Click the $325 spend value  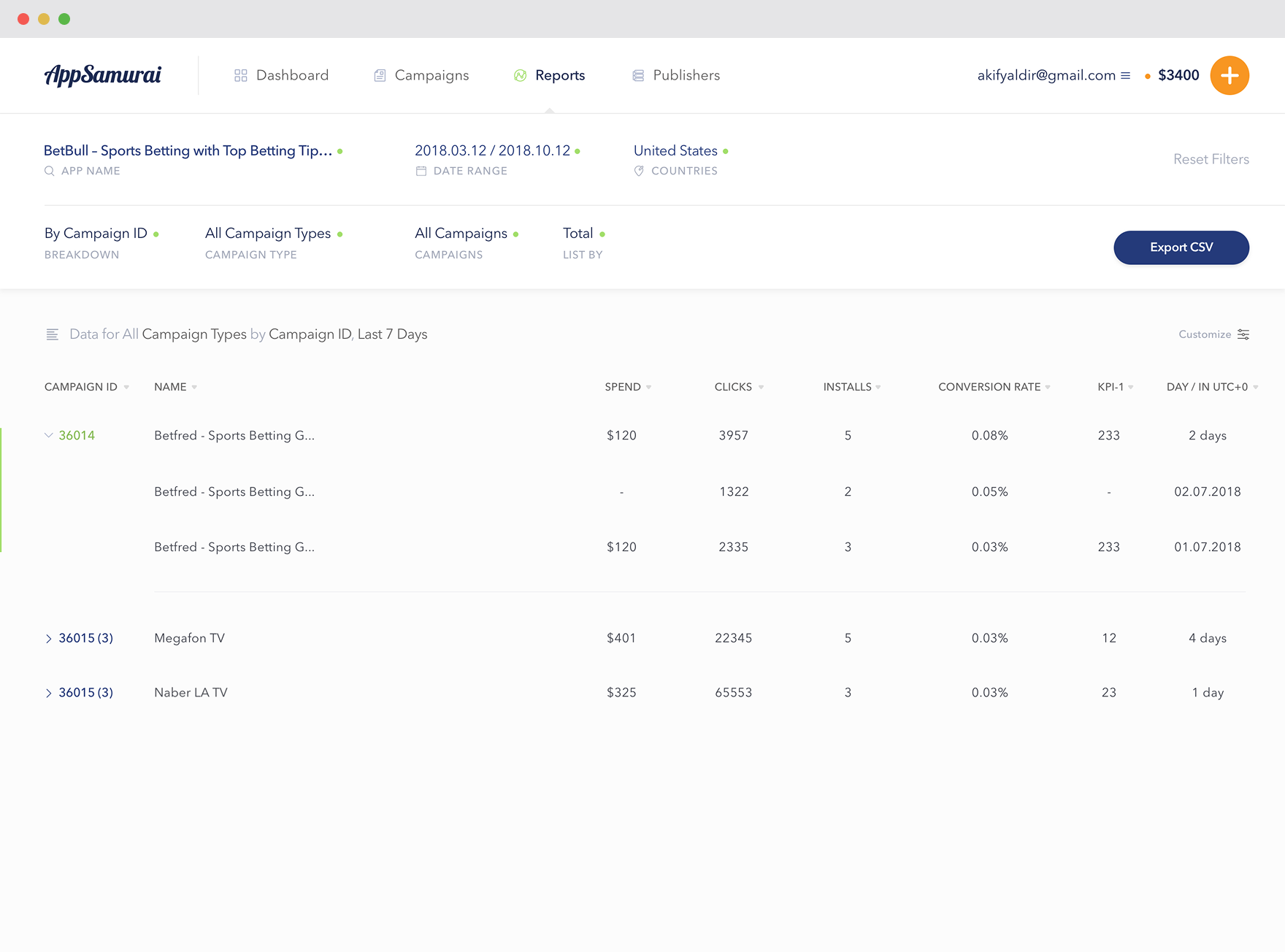[621, 693]
